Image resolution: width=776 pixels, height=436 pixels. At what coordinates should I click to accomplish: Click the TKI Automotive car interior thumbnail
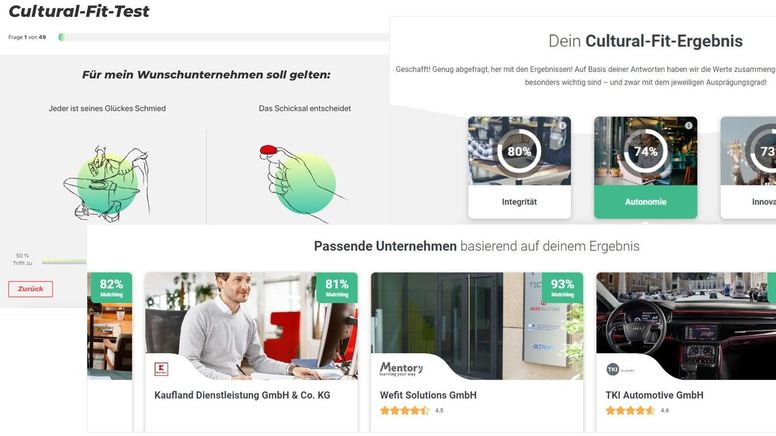coord(686,326)
